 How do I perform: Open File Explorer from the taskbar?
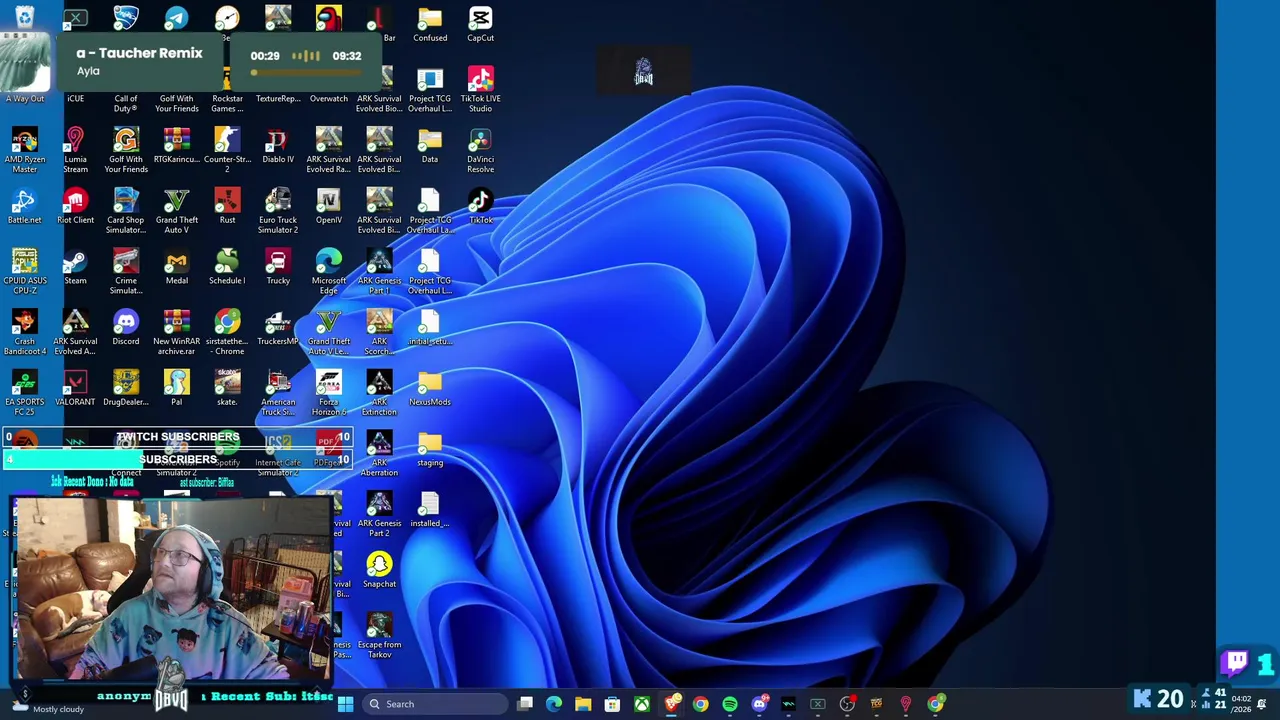pyautogui.click(x=583, y=704)
